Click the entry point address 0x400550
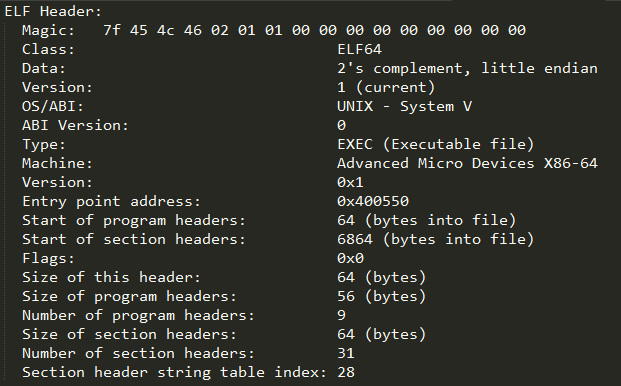 [x=373, y=202]
